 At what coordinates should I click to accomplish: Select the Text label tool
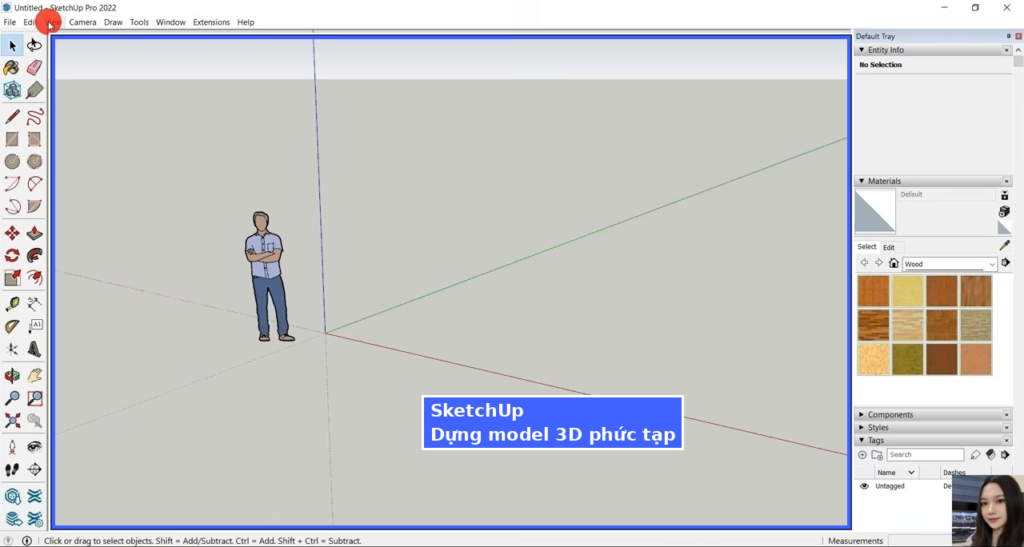pos(35,327)
